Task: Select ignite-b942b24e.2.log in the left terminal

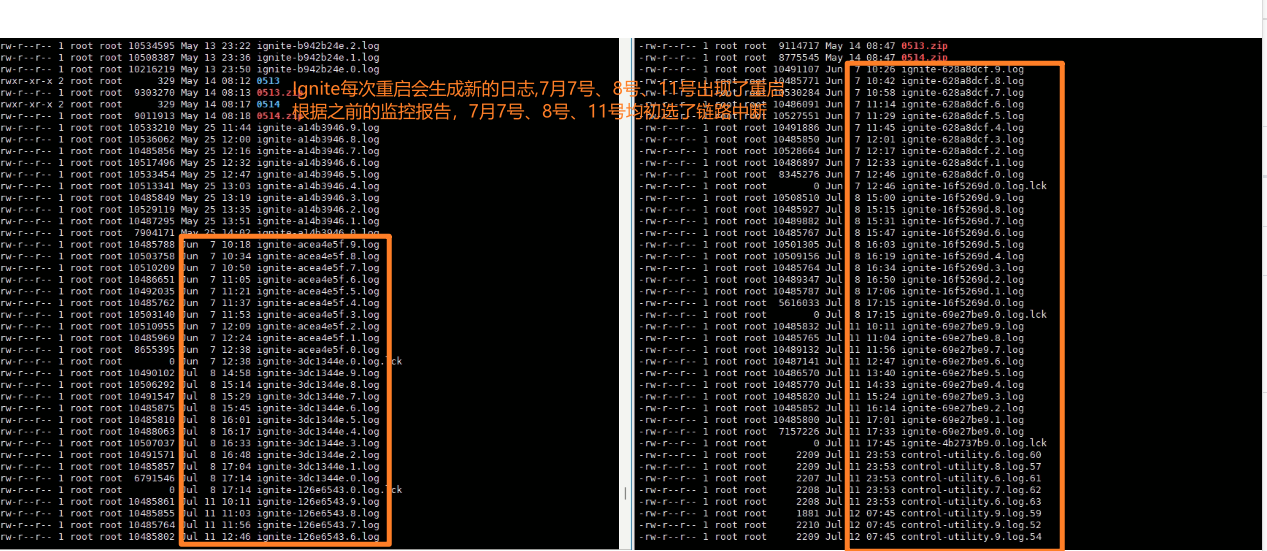Action: (318, 46)
